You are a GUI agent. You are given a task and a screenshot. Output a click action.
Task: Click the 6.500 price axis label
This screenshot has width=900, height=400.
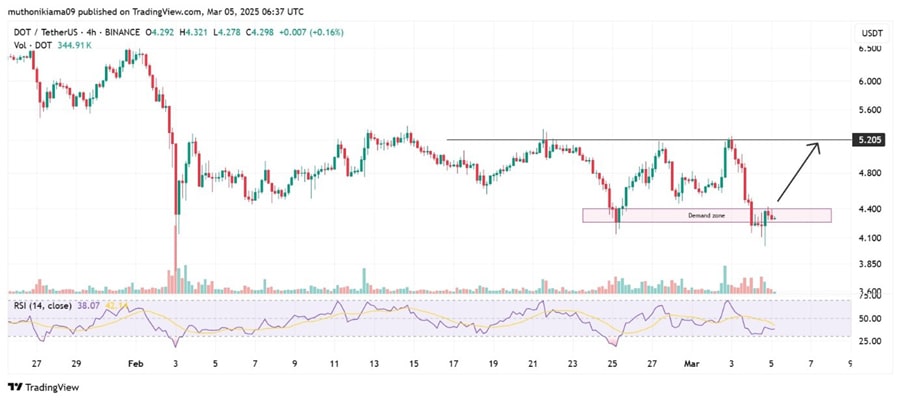click(868, 49)
